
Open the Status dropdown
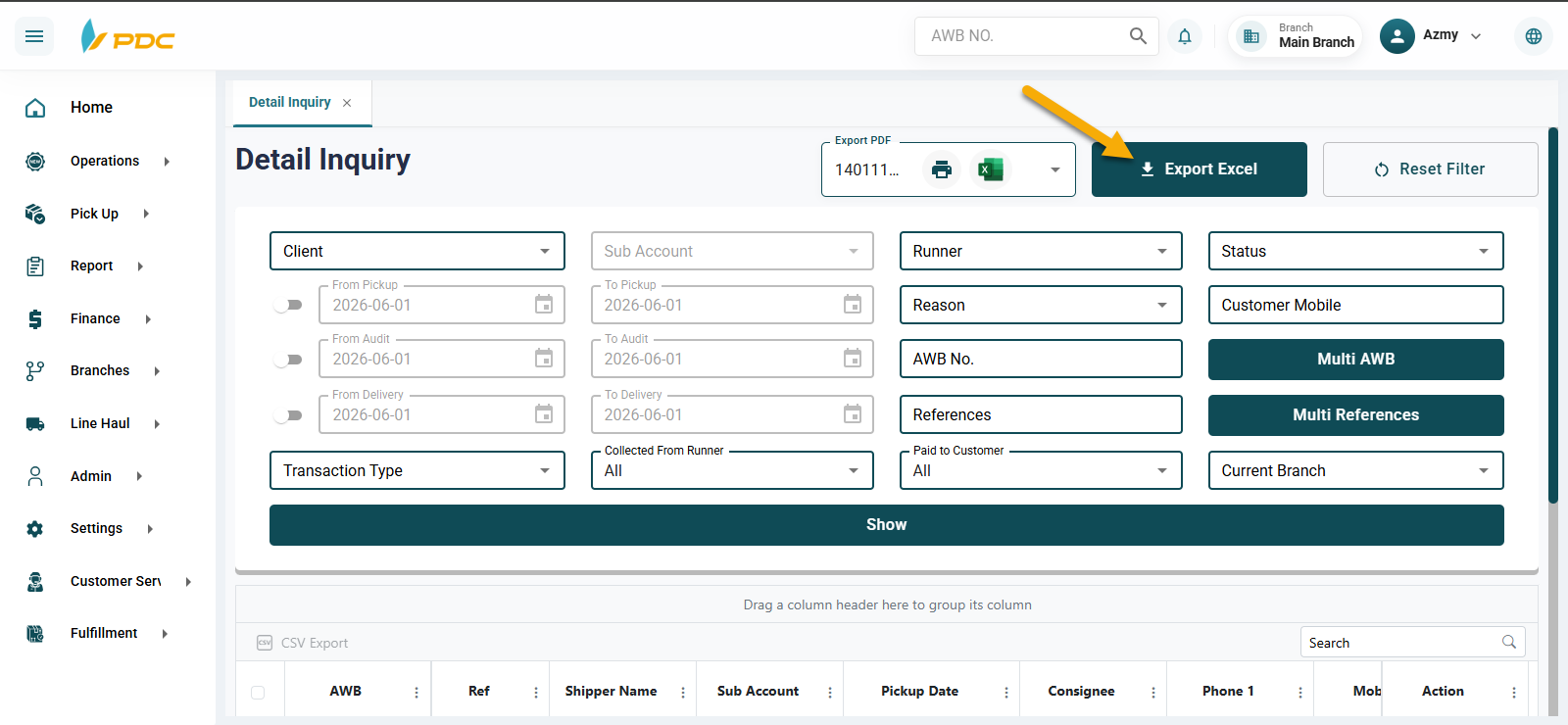(1356, 251)
